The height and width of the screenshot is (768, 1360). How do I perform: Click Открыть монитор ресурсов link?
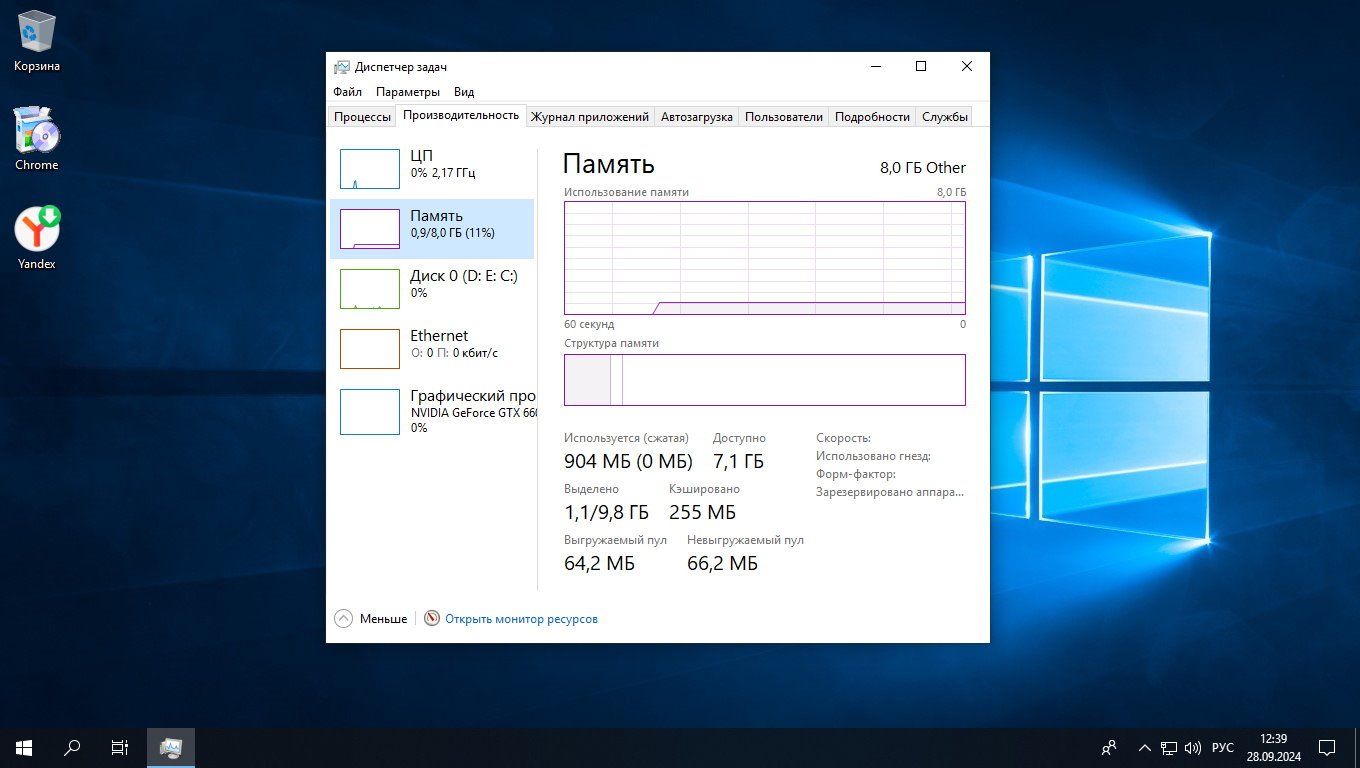coord(520,619)
